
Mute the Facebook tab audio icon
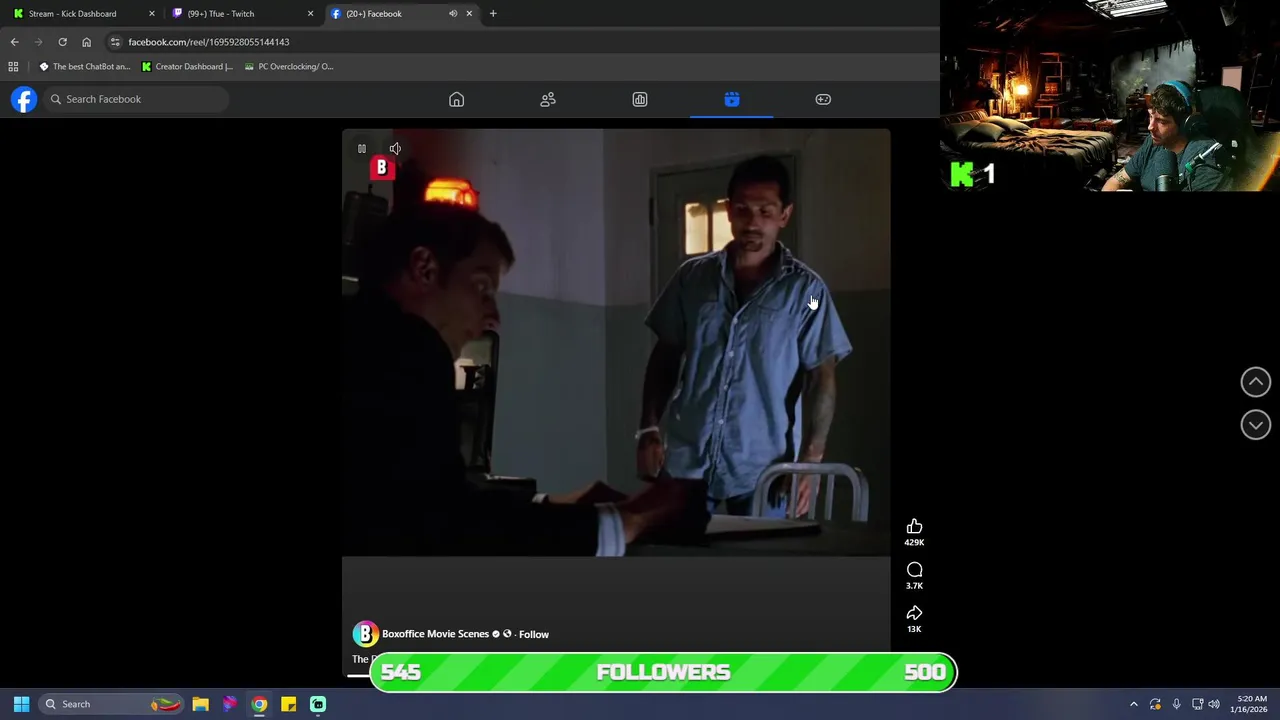(453, 14)
